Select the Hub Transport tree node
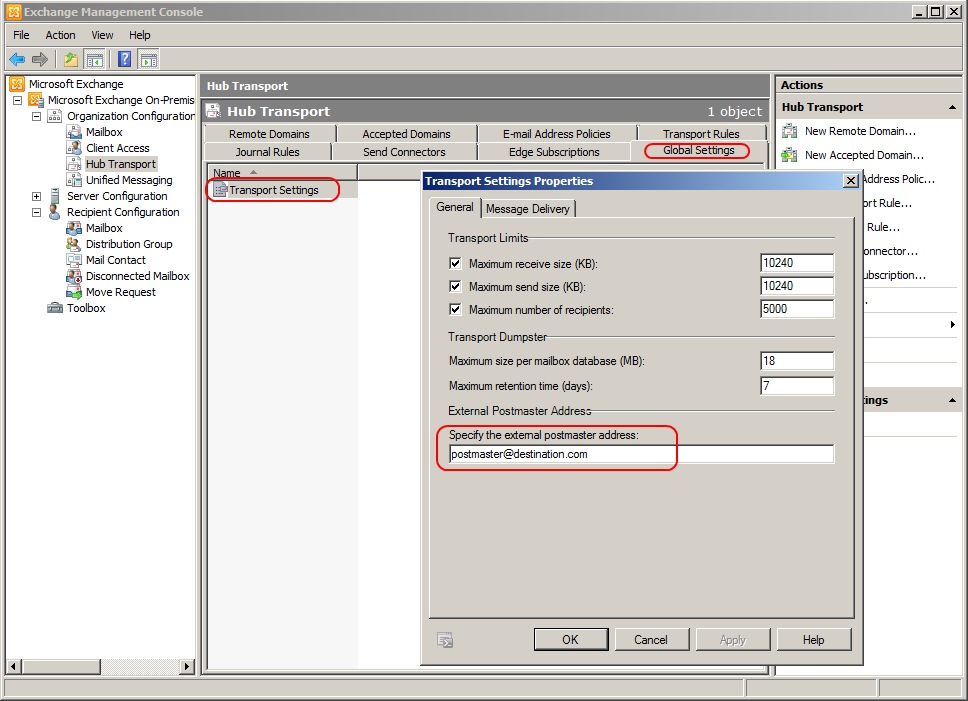This screenshot has height=701, width=968. tap(121, 164)
